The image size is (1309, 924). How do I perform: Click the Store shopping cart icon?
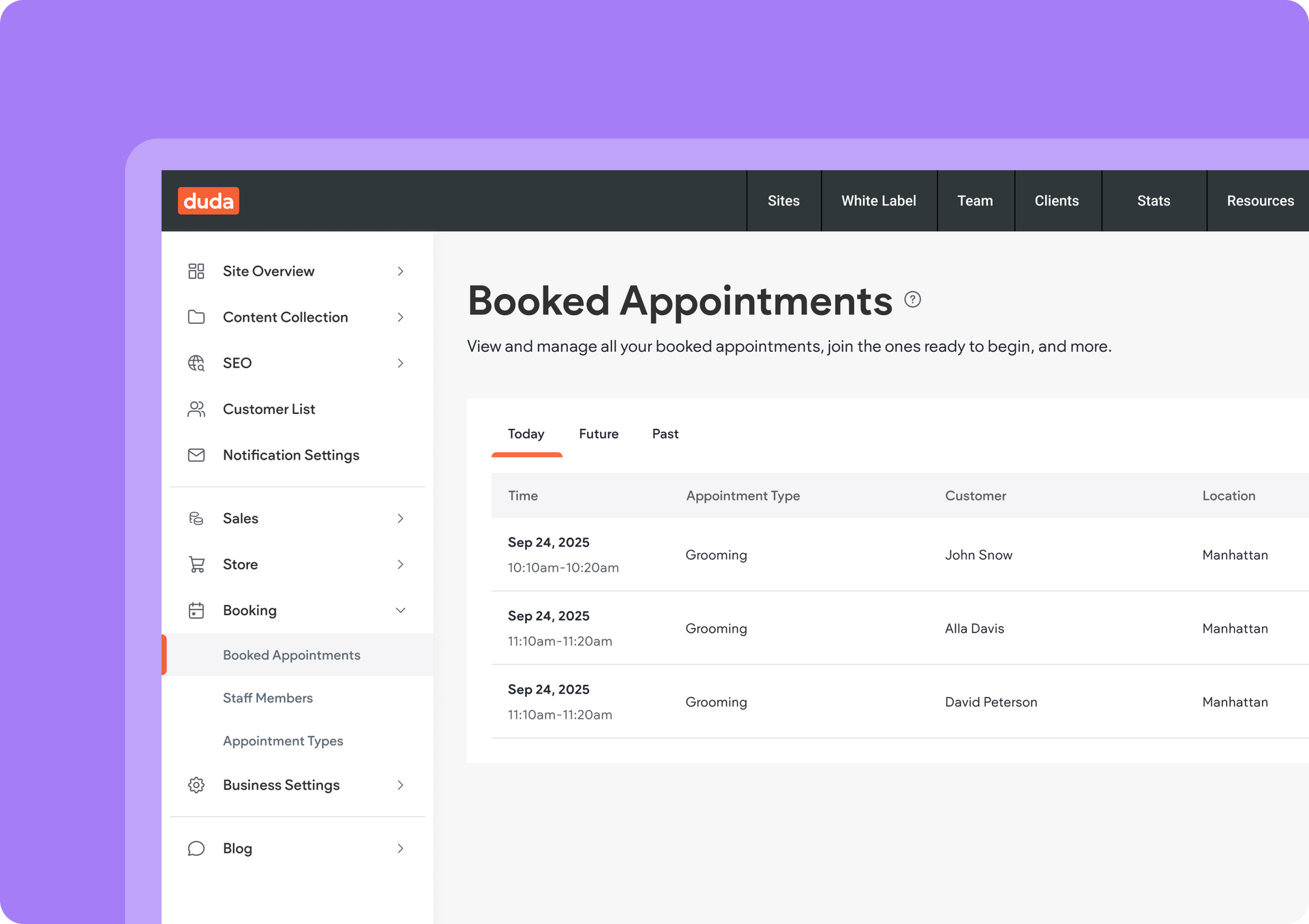click(x=196, y=565)
